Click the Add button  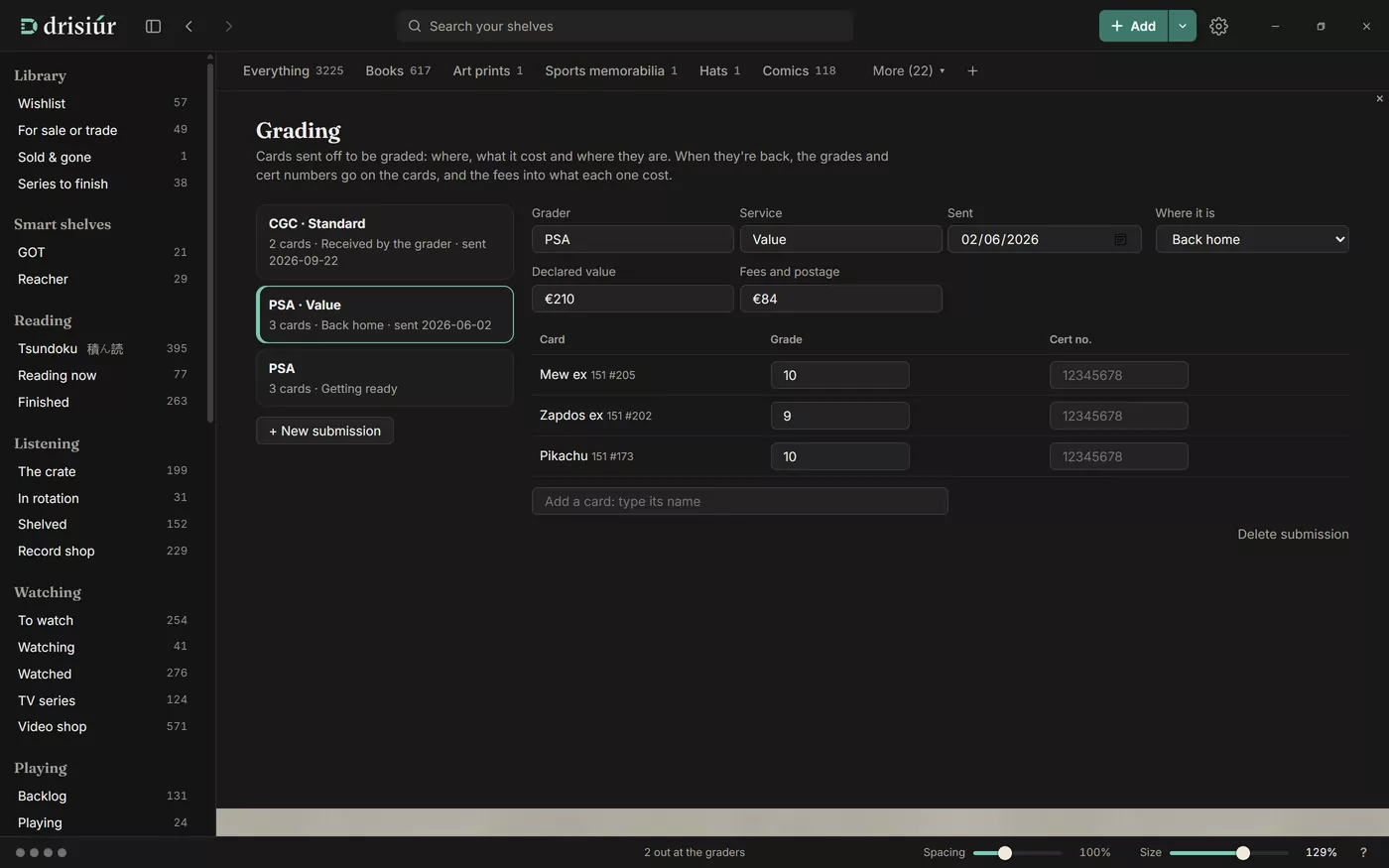click(1134, 26)
